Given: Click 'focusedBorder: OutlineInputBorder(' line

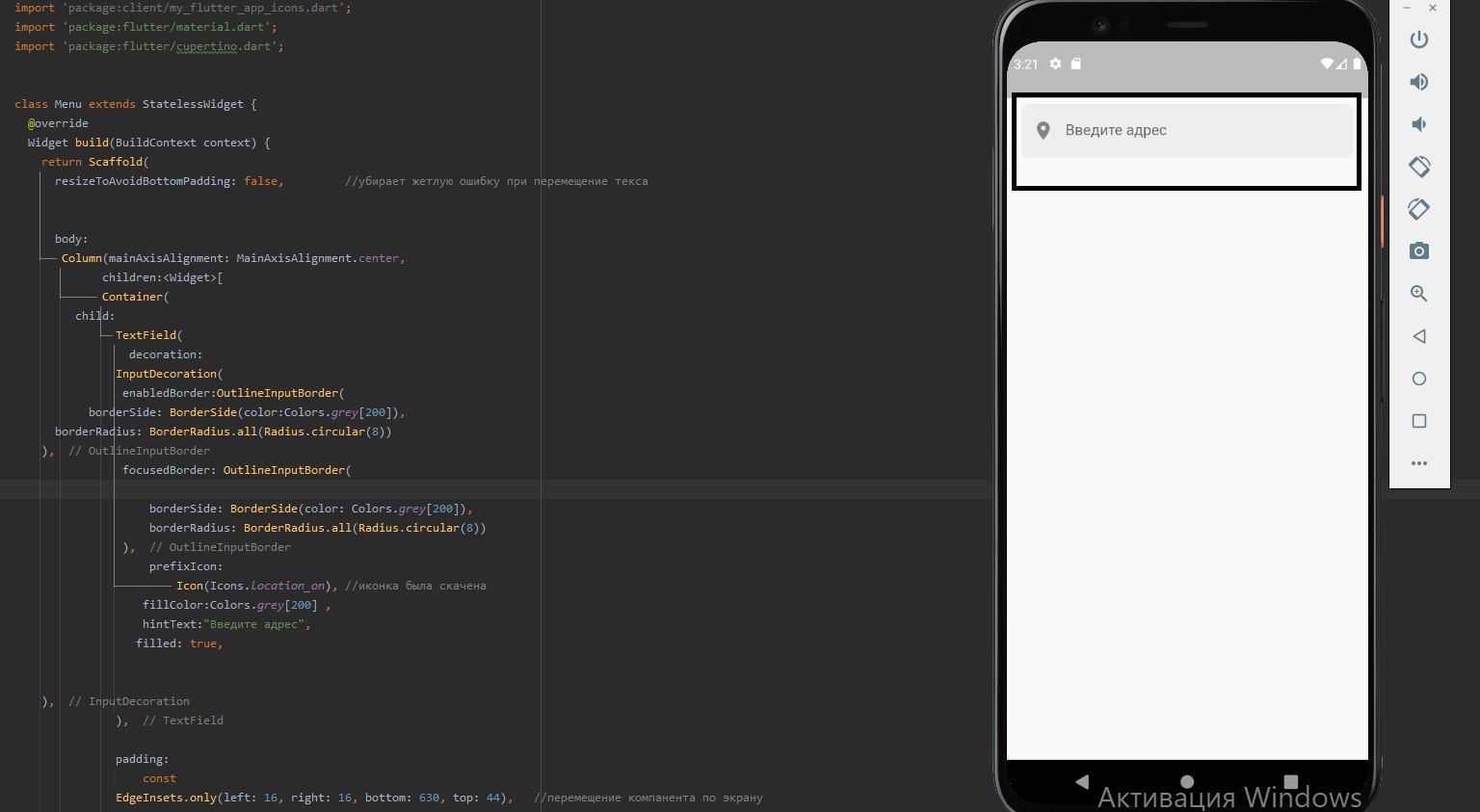Looking at the screenshot, I should pyautogui.click(x=237, y=470).
